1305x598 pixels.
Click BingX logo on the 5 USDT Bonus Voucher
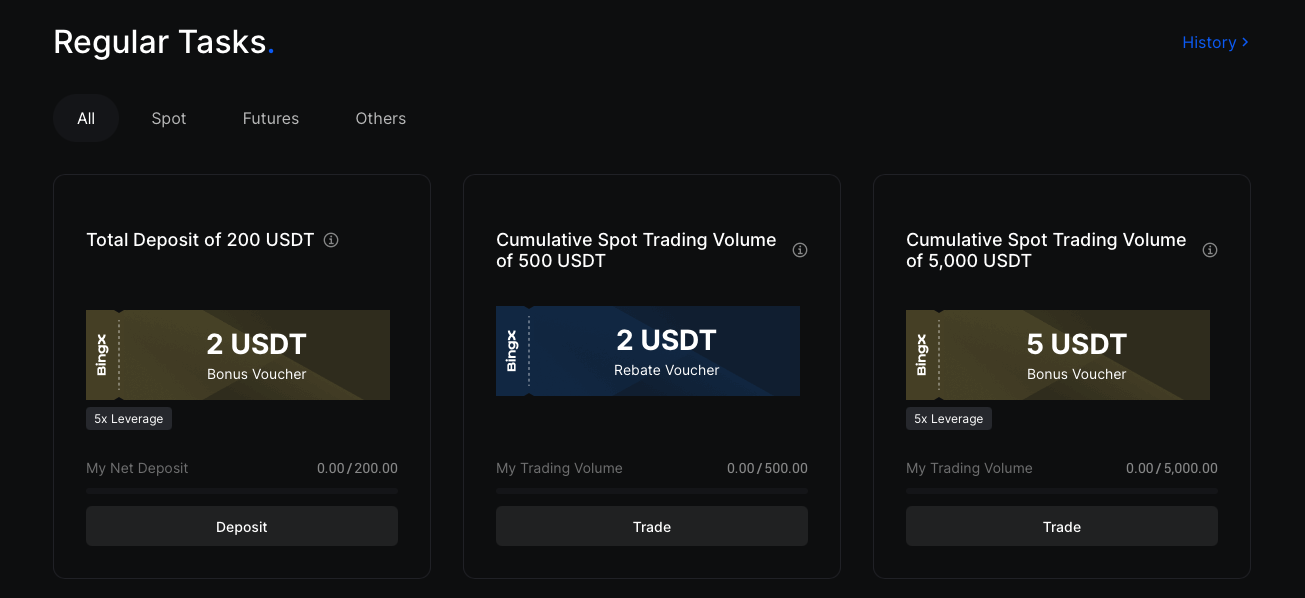921,355
